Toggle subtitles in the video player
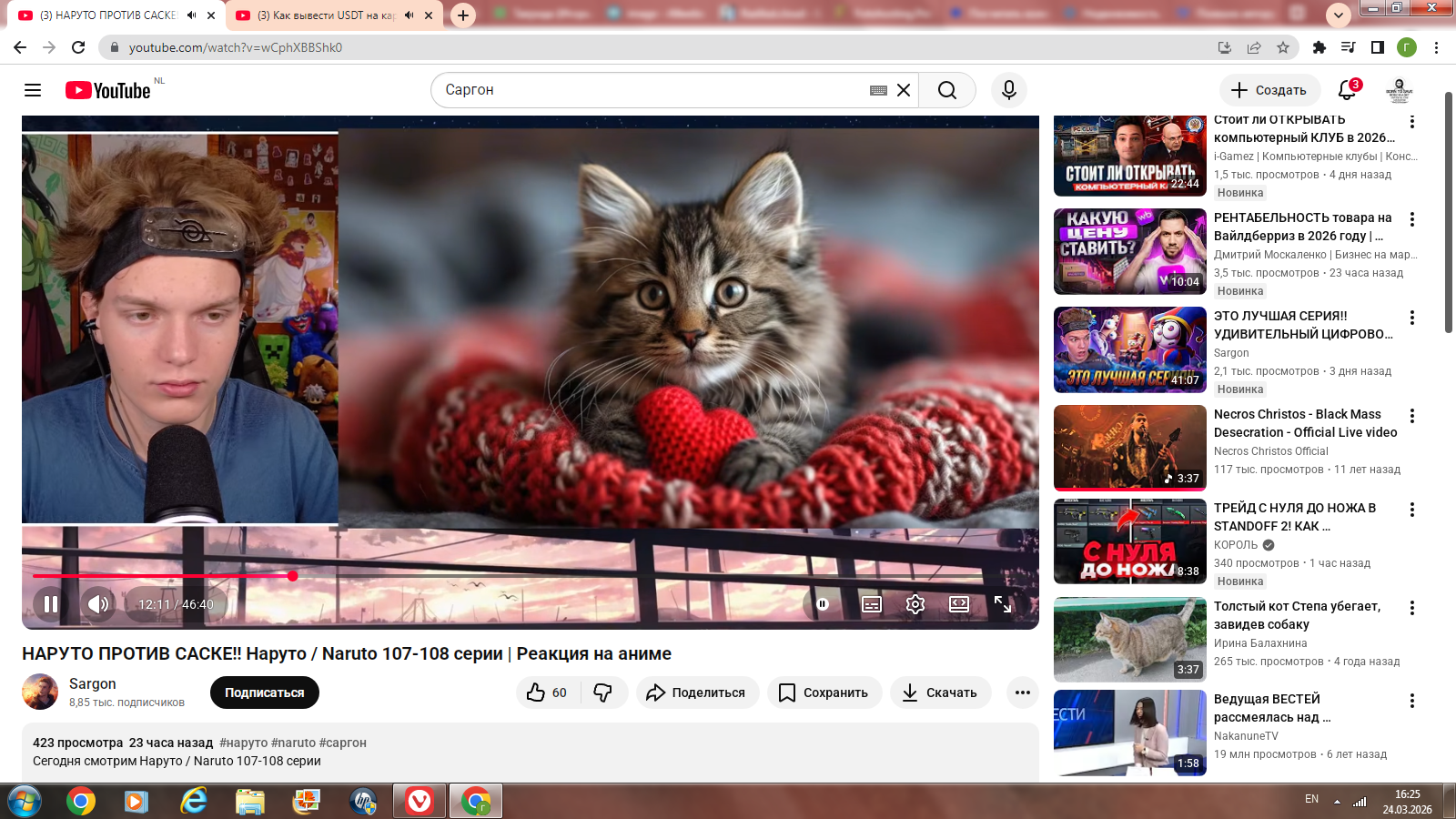1456x819 pixels. coord(872,604)
